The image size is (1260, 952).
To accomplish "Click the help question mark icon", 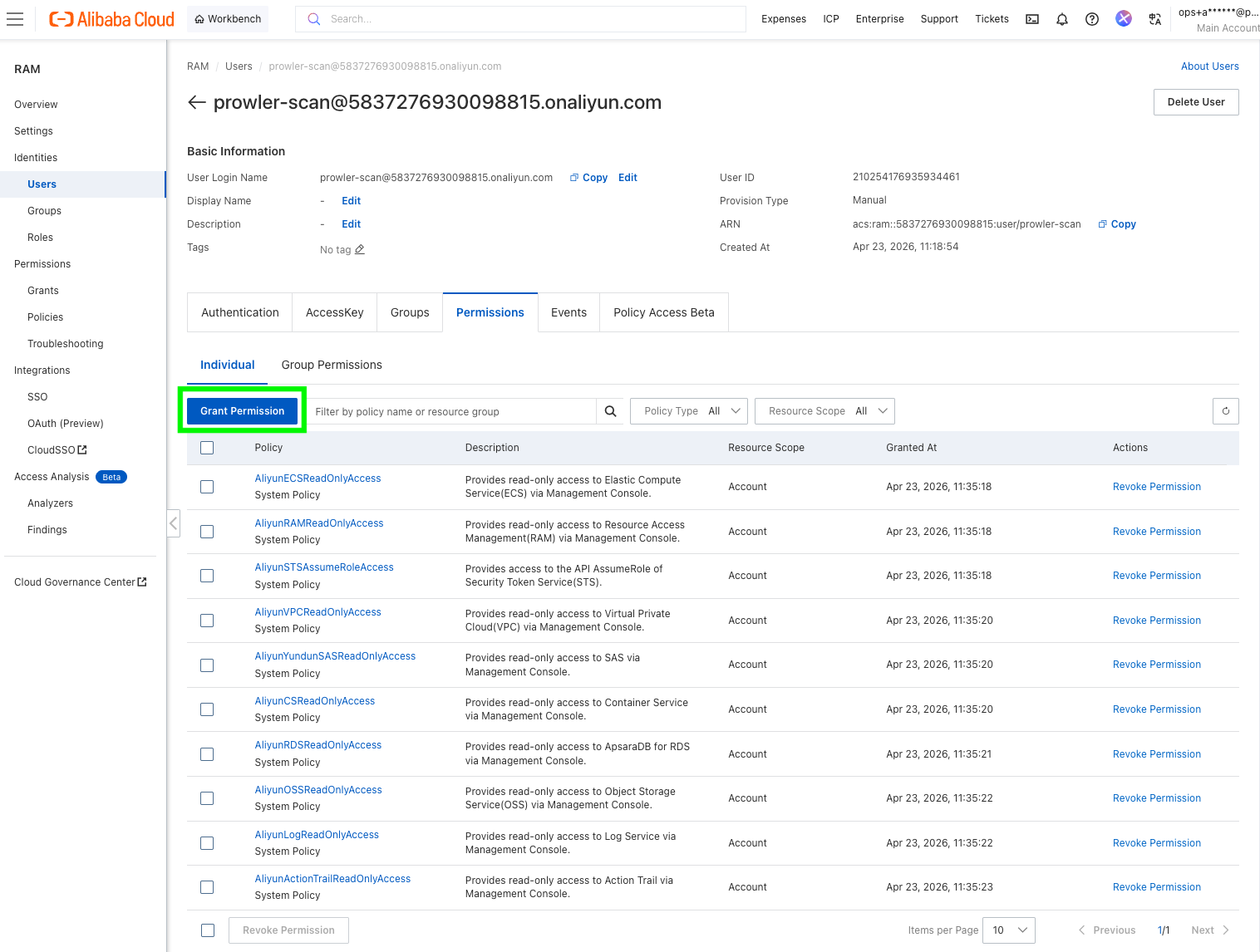I will pos(1091,18).
